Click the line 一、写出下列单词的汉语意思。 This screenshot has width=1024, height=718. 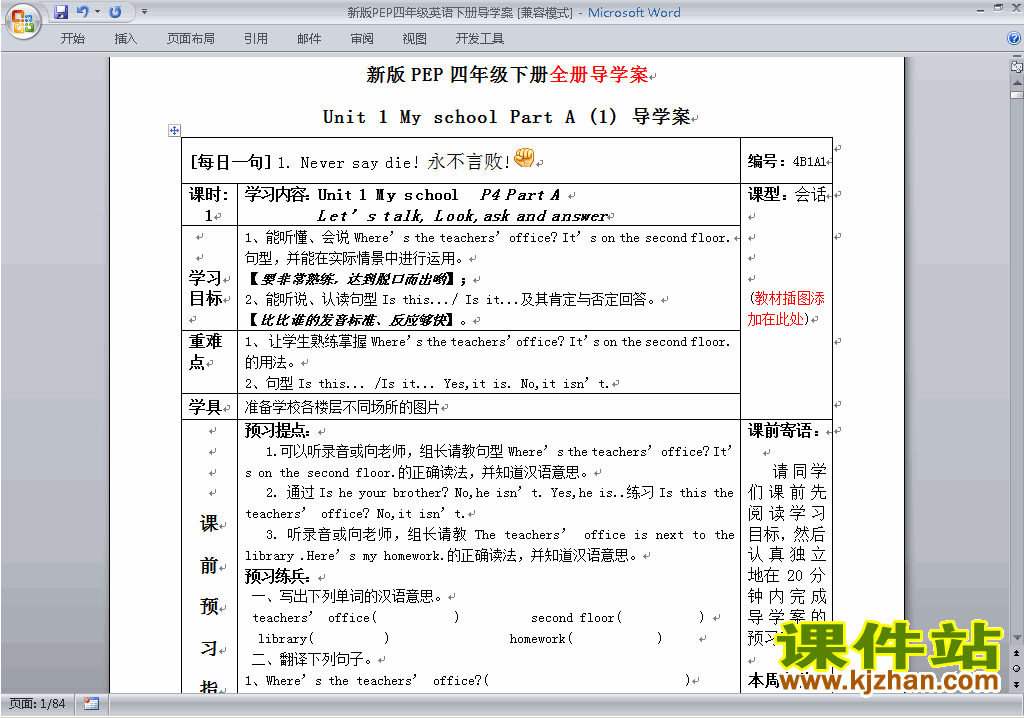tap(347, 596)
